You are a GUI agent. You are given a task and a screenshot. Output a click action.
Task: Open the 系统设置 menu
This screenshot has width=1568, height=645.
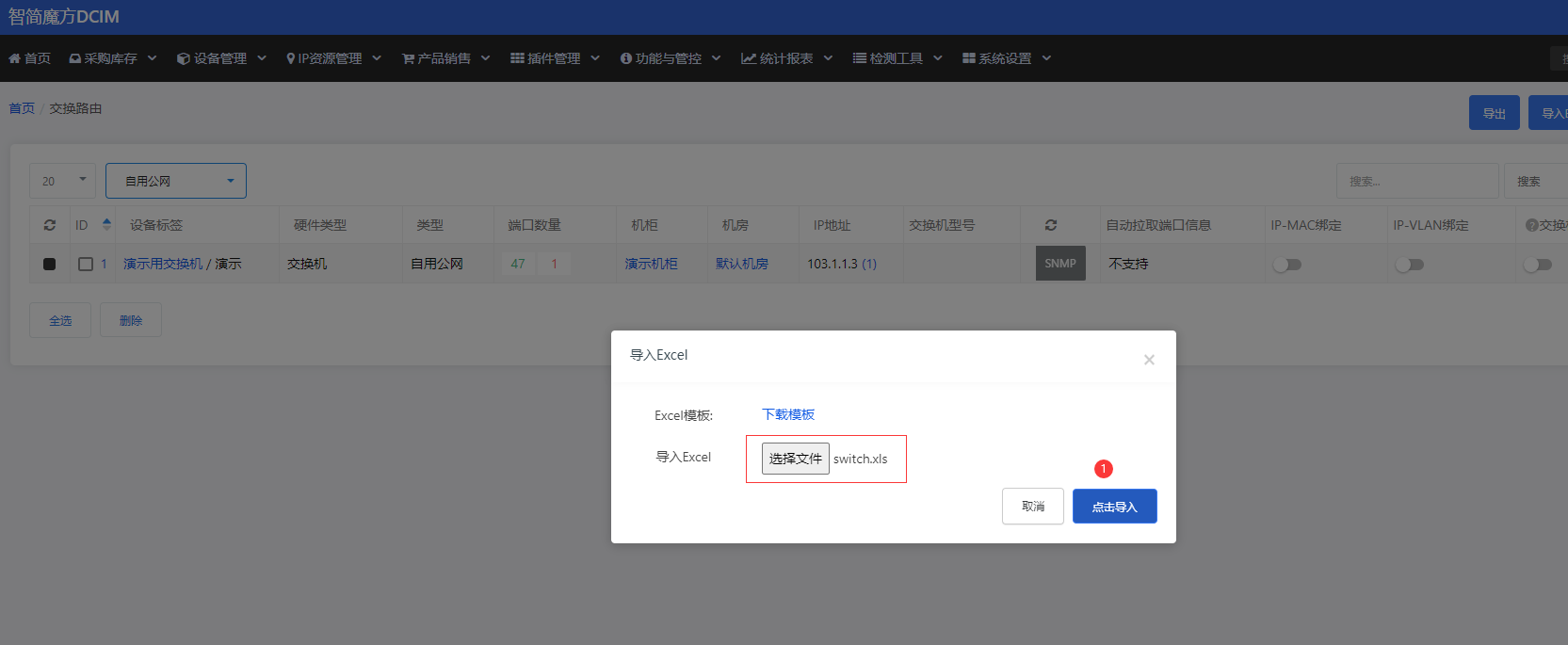[1005, 58]
